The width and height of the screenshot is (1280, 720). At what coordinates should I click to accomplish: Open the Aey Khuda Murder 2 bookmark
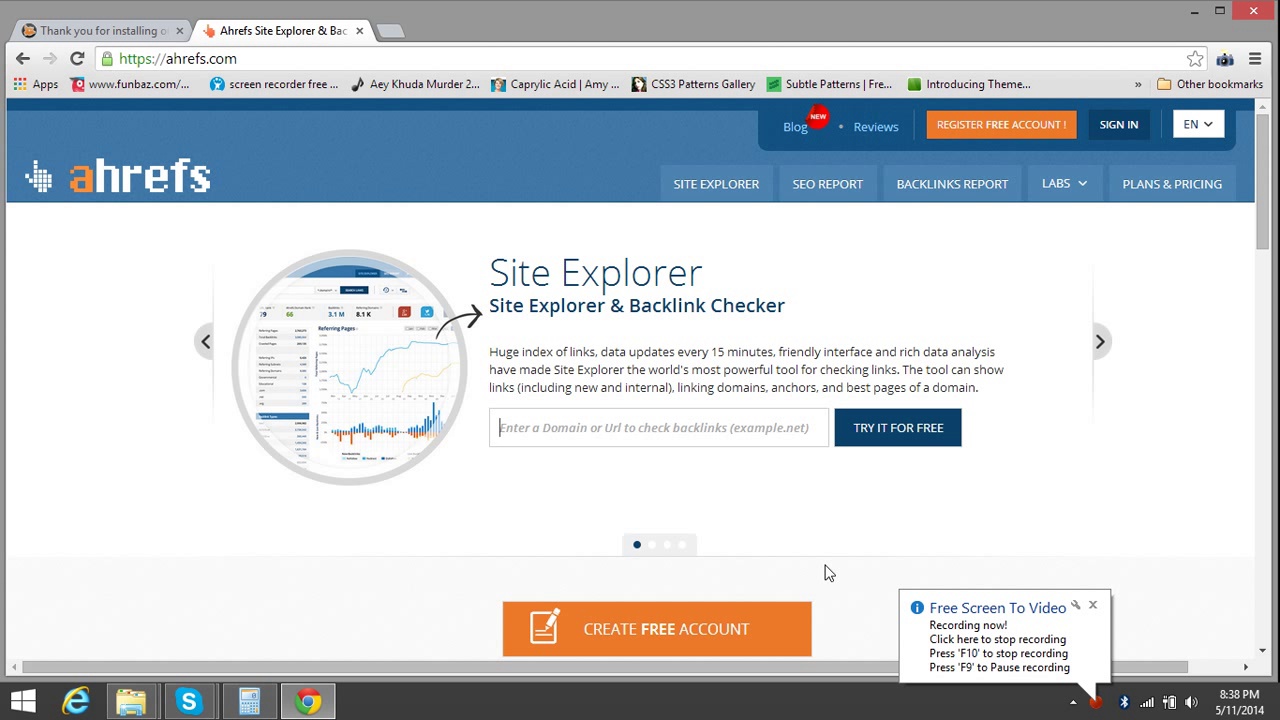point(415,84)
